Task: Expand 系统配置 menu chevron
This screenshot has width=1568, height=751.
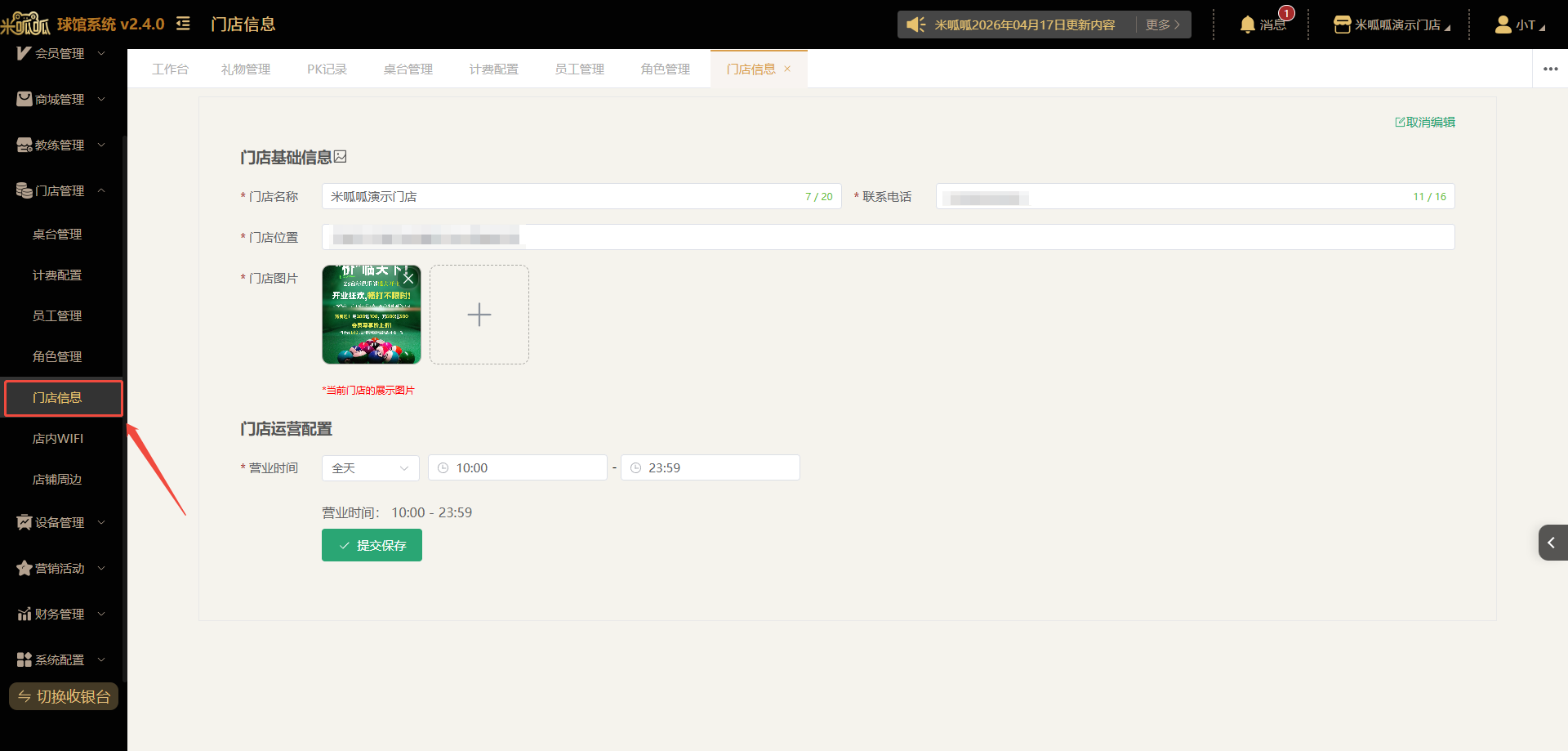Action: click(x=101, y=659)
